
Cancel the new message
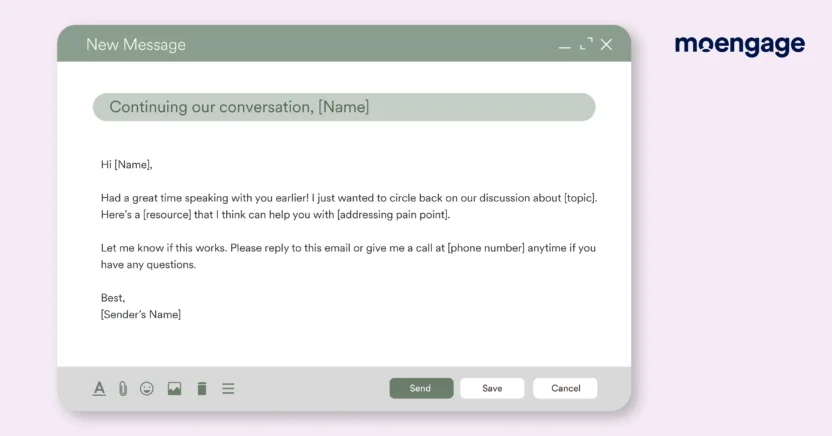(565, 388)
